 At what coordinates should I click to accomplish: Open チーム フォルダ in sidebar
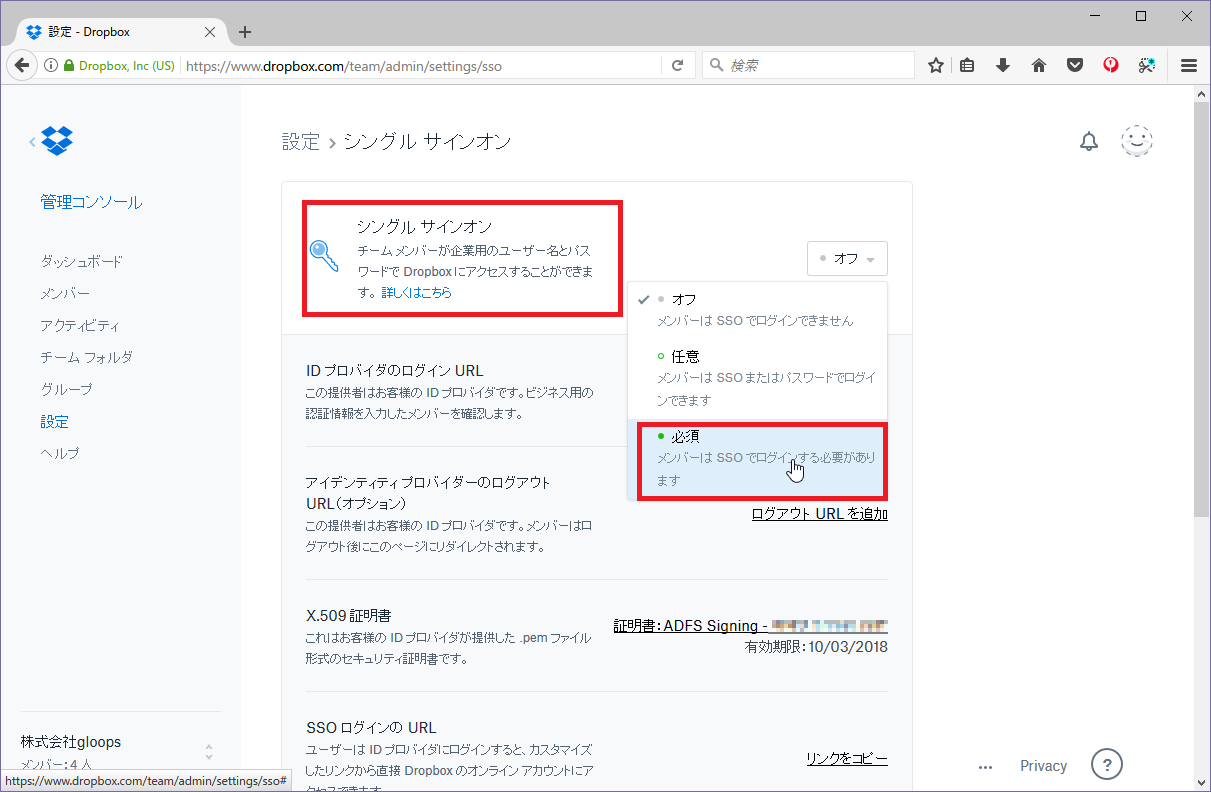(87, 357)
